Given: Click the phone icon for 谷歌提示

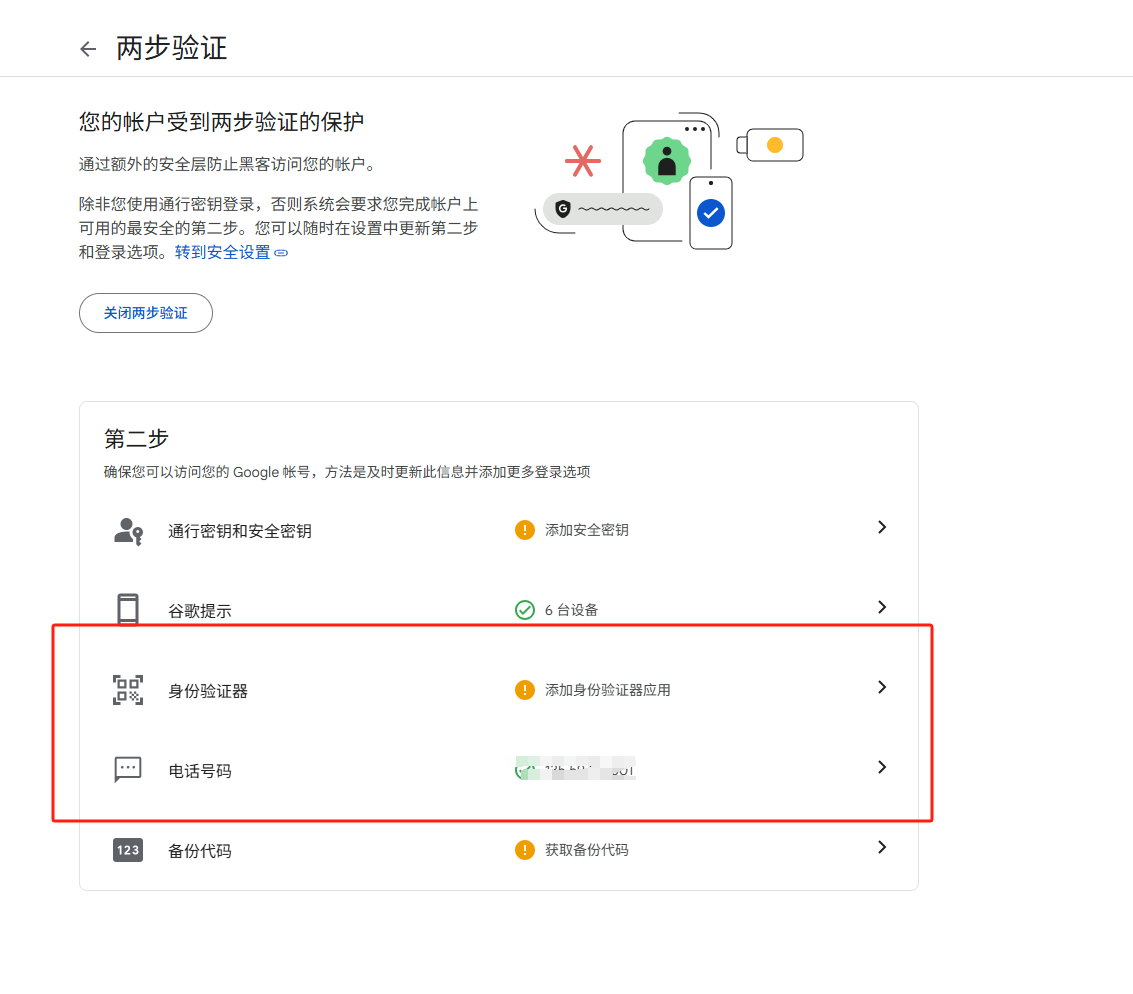Looking at the screenshot, I should (x=128, y=609).
